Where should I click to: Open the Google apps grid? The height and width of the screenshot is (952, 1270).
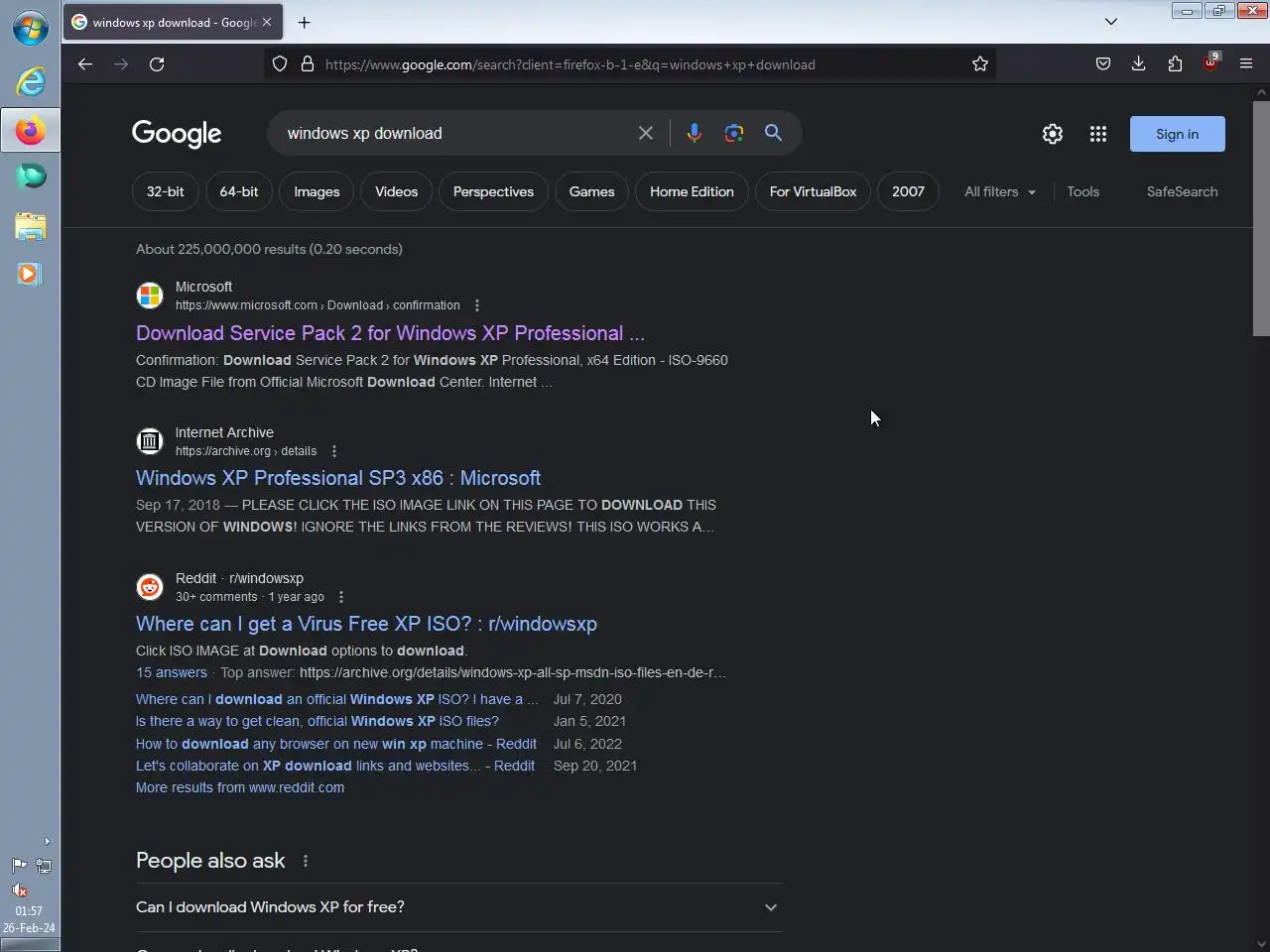[1098, 134]
